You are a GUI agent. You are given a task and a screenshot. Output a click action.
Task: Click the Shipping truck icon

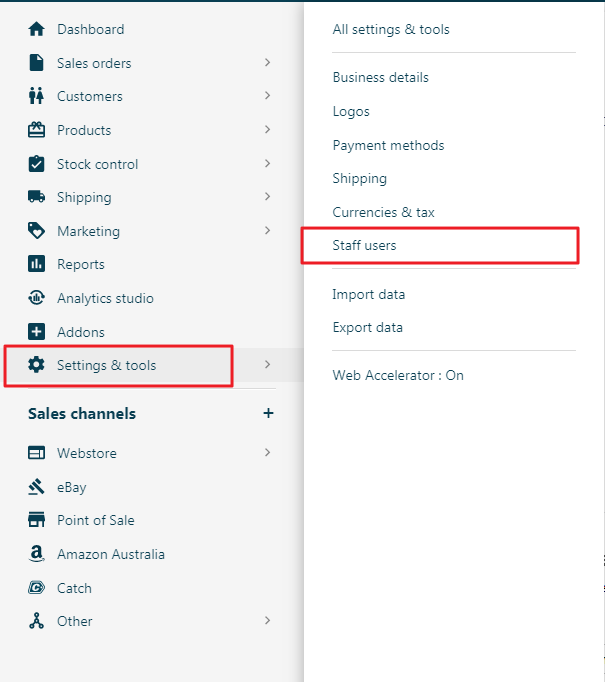tap(37, 197)
